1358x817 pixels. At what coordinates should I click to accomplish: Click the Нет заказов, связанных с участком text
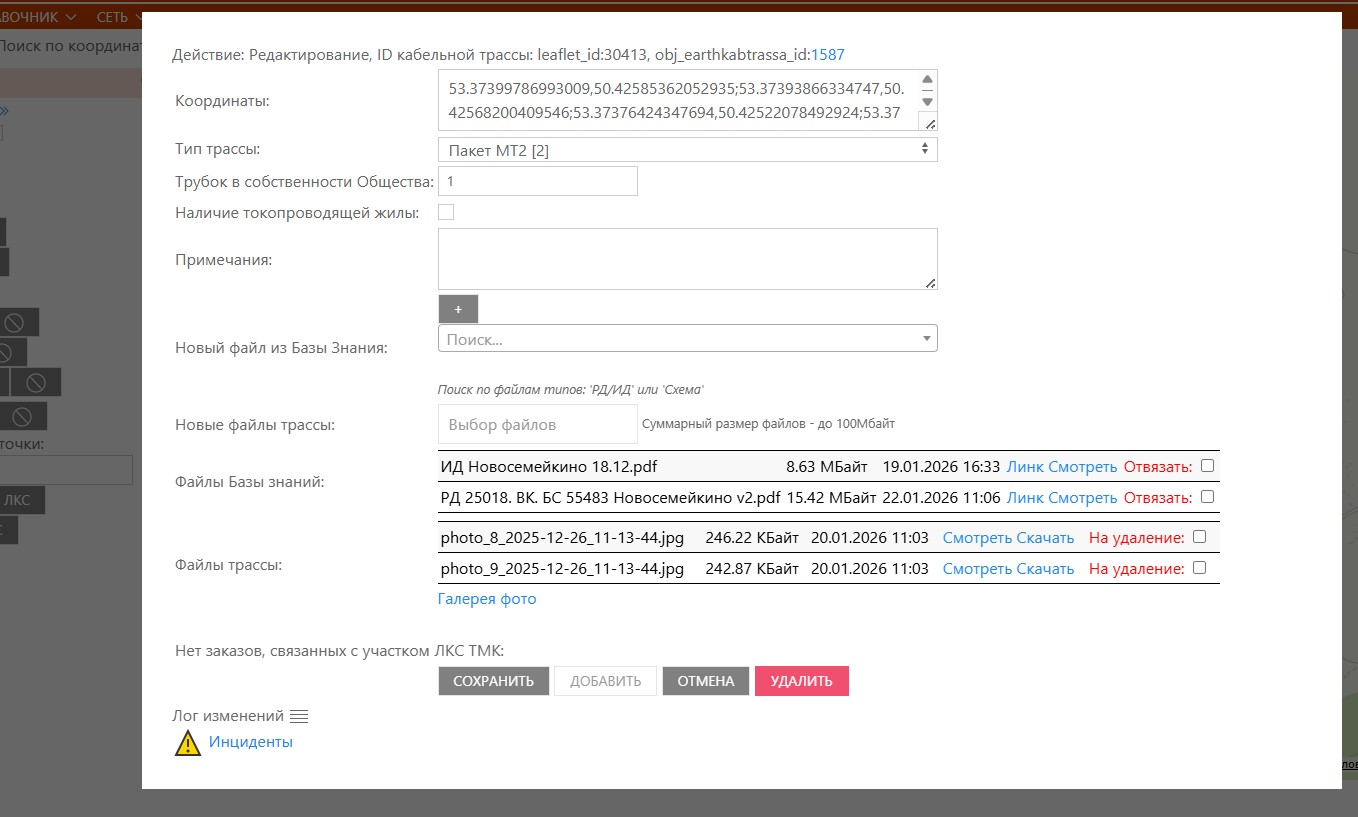339,651
